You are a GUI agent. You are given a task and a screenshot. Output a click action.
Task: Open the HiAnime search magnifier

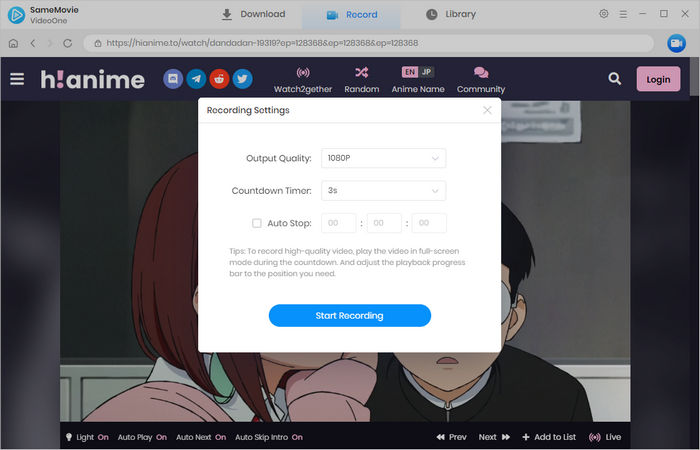click(x=615, y=79)
